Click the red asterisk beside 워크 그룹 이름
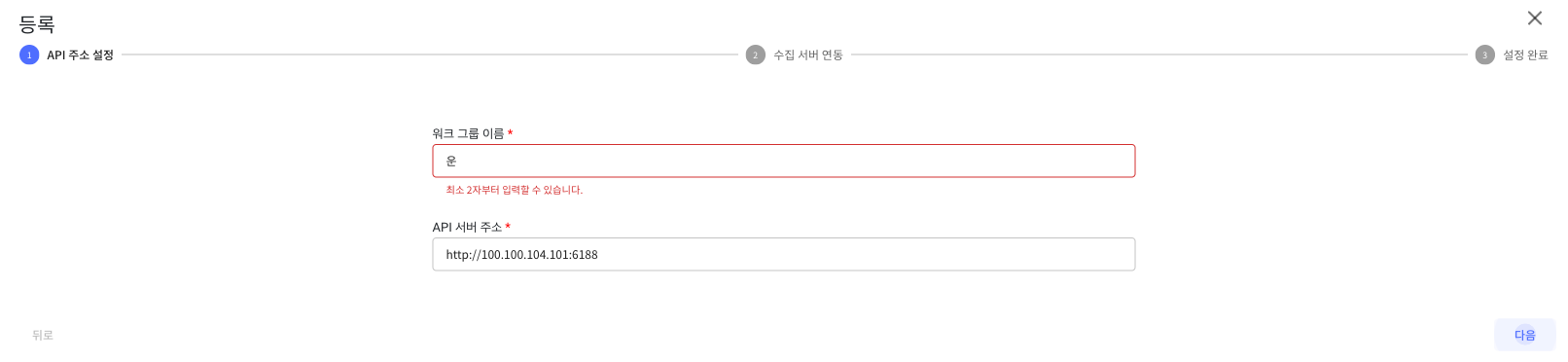The height and width of the screenshot is (362, 1568). point(510,133)
